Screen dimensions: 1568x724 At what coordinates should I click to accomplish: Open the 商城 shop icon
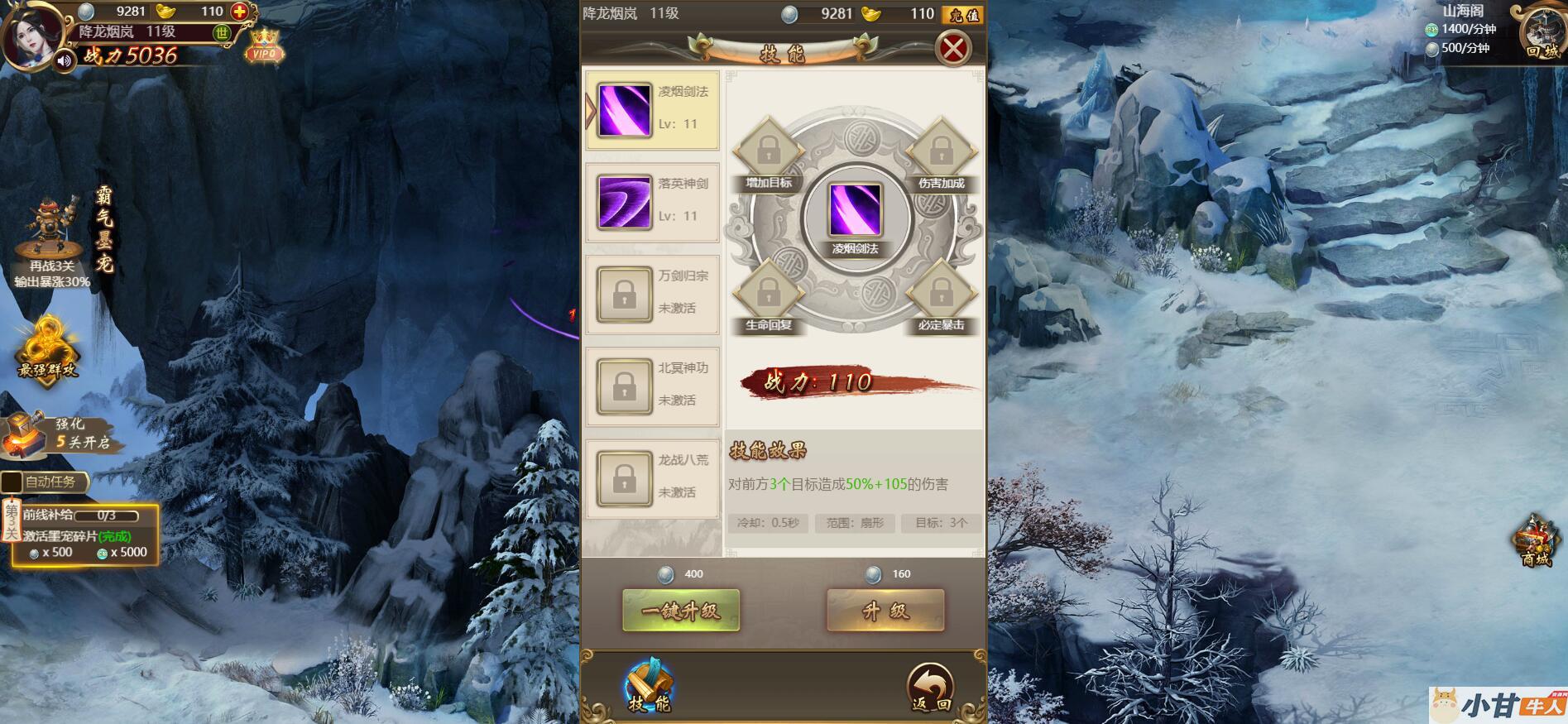coord(1536,541)
